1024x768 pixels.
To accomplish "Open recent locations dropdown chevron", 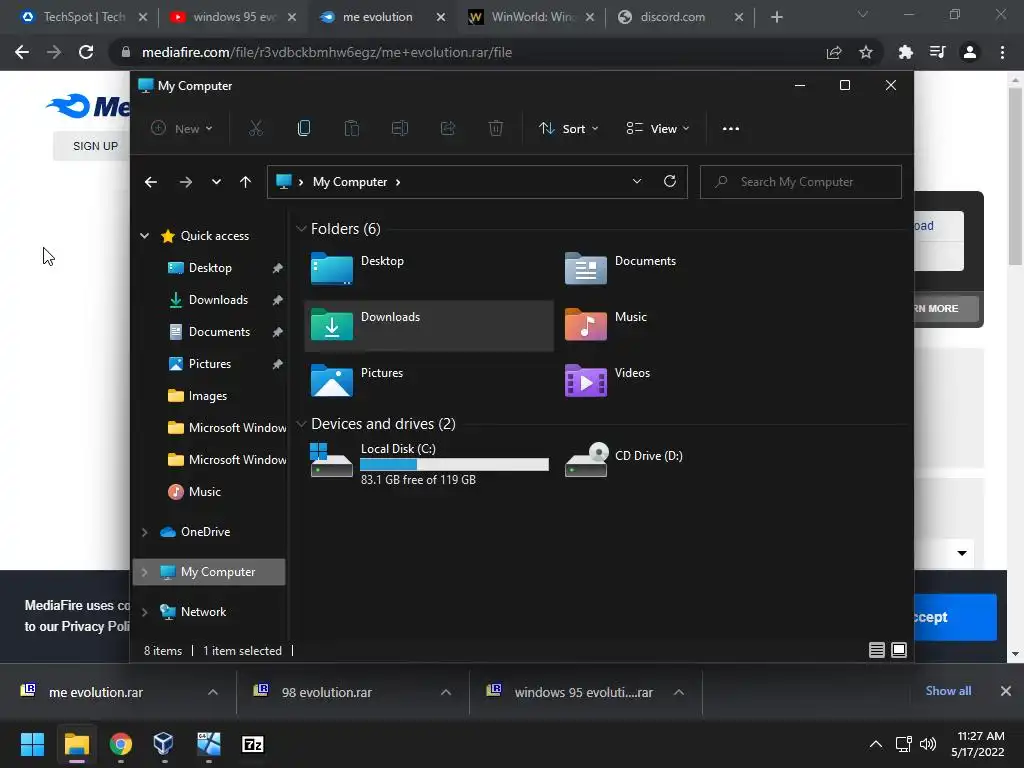I will click(216, 182).
